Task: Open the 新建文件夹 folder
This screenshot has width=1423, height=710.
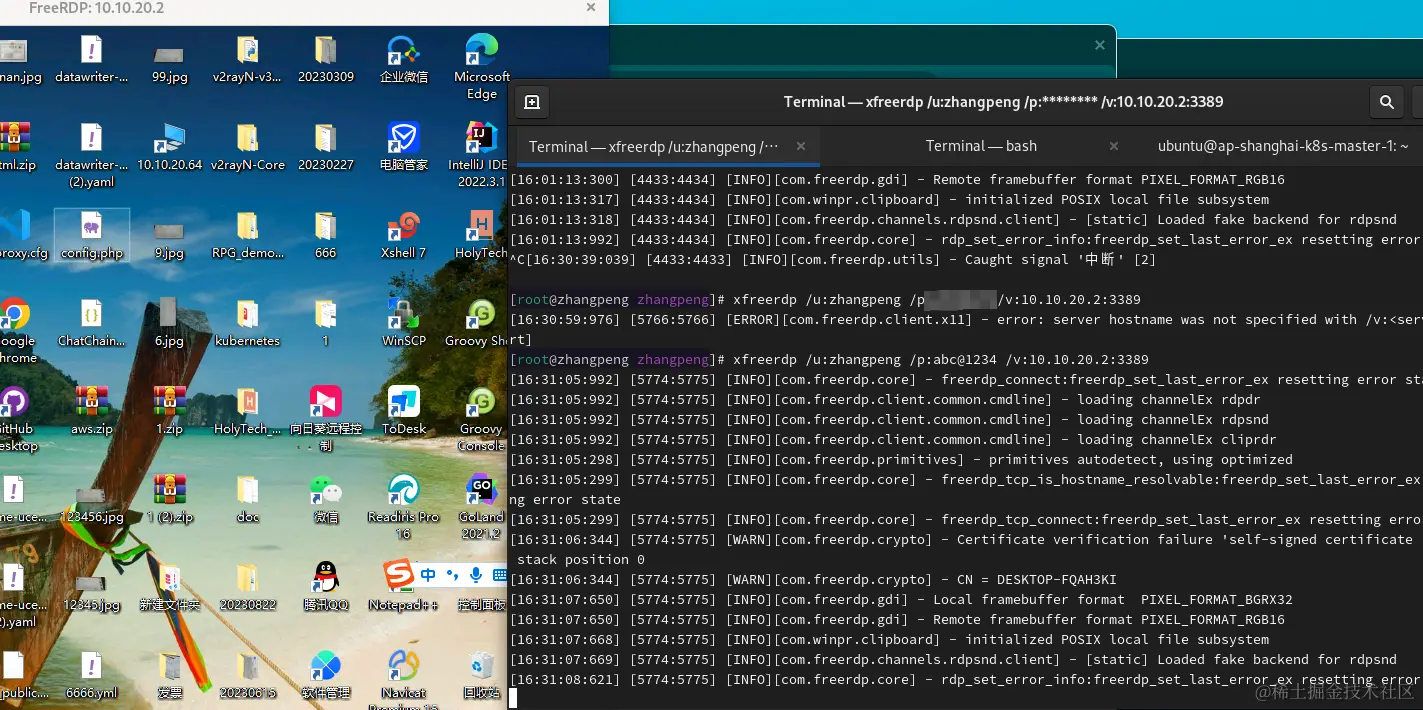Action: 169,586
